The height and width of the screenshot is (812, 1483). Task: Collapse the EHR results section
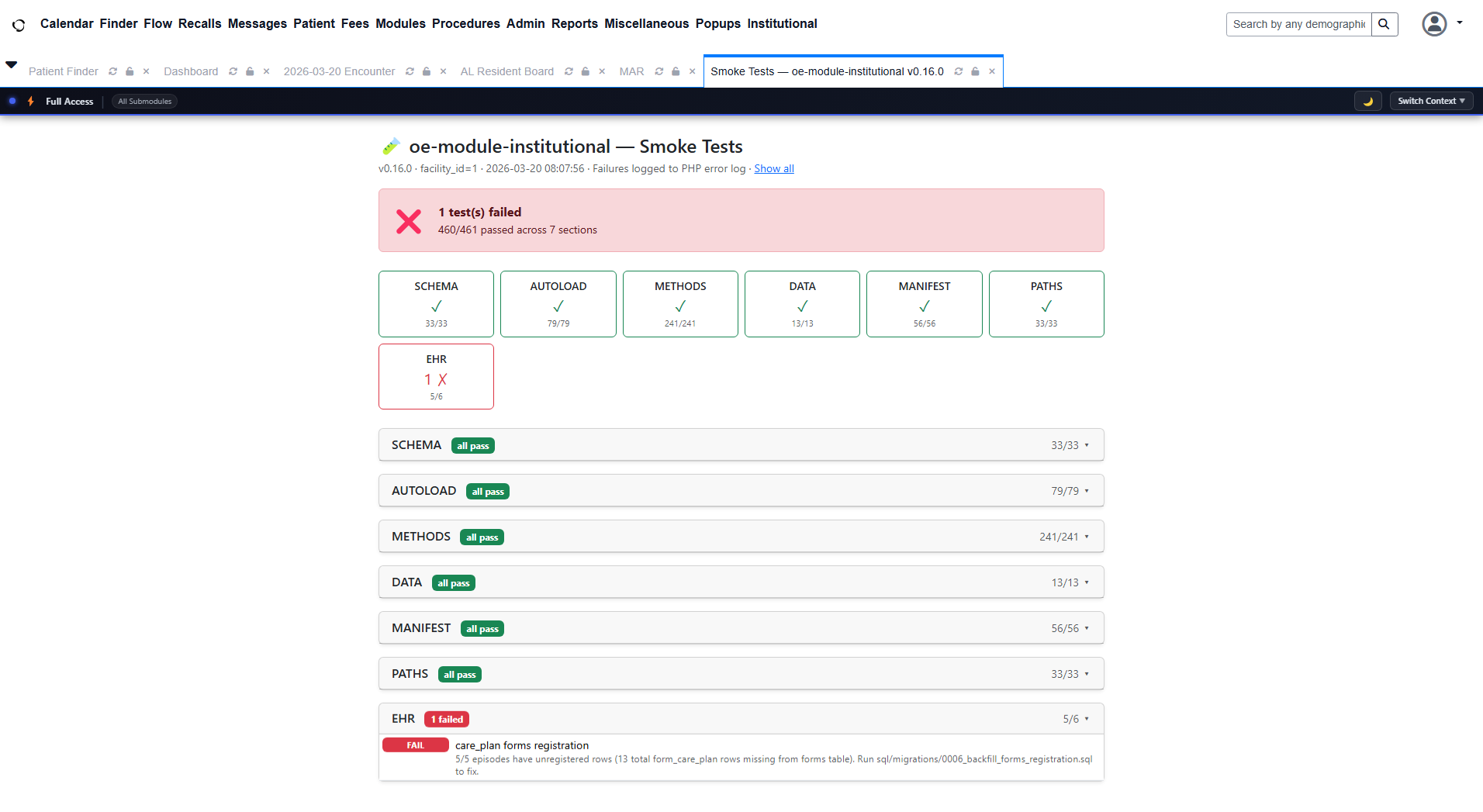coord(741,719)
